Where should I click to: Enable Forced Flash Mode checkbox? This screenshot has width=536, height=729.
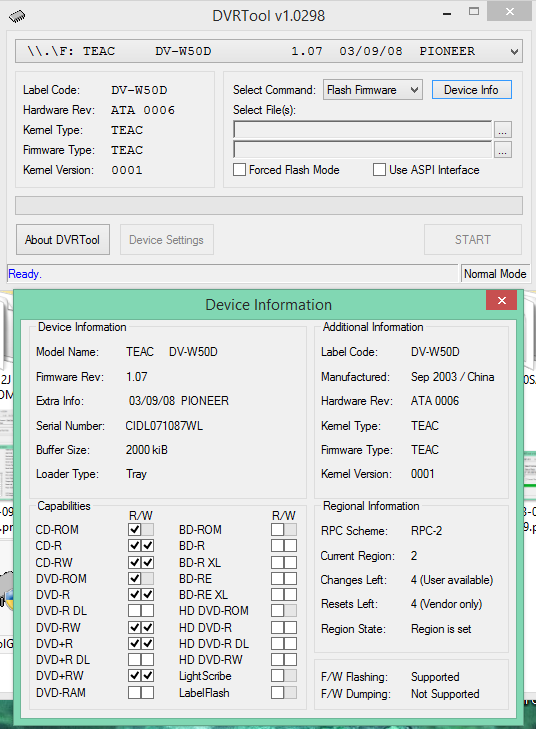coord(239,170)
